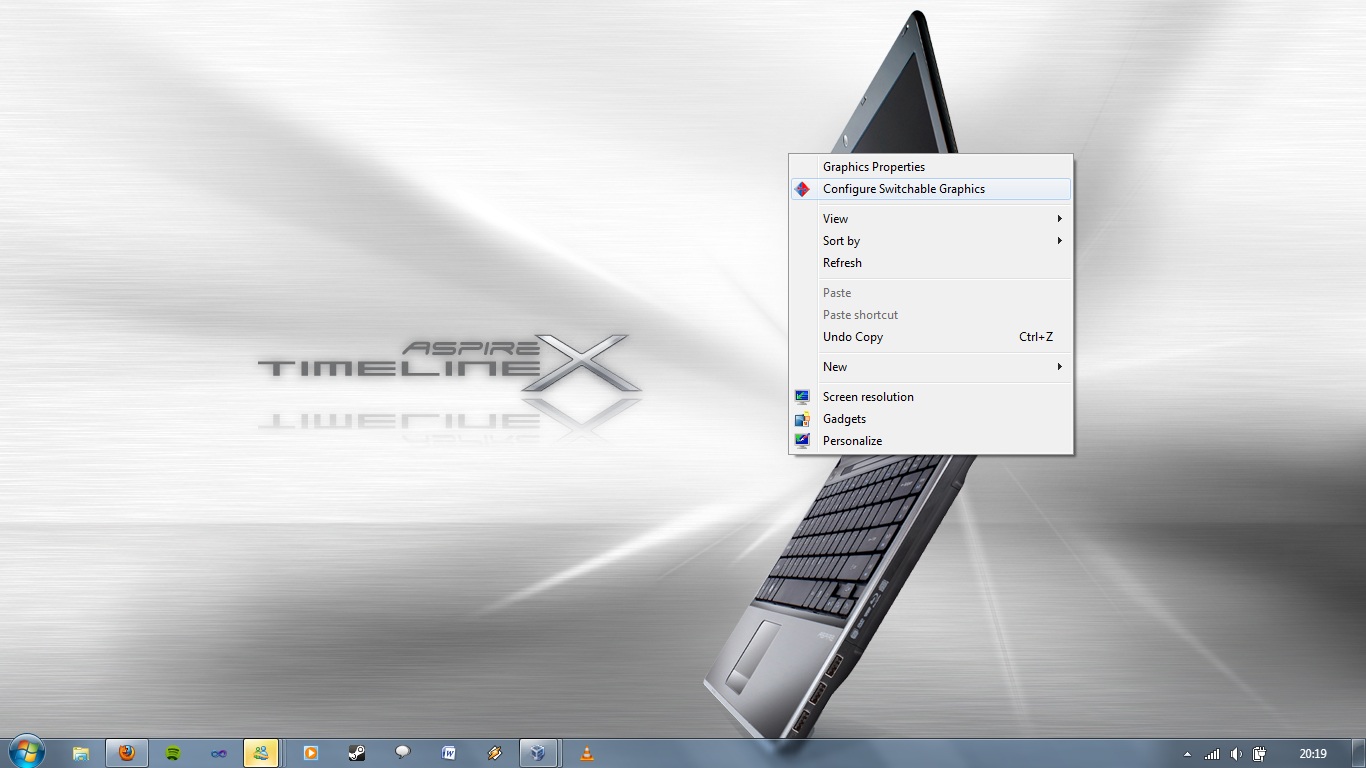The height and width of the screenshot is (768, 1366).
Task: Click the volume speaker tray icon
Action: (1236, 754)
